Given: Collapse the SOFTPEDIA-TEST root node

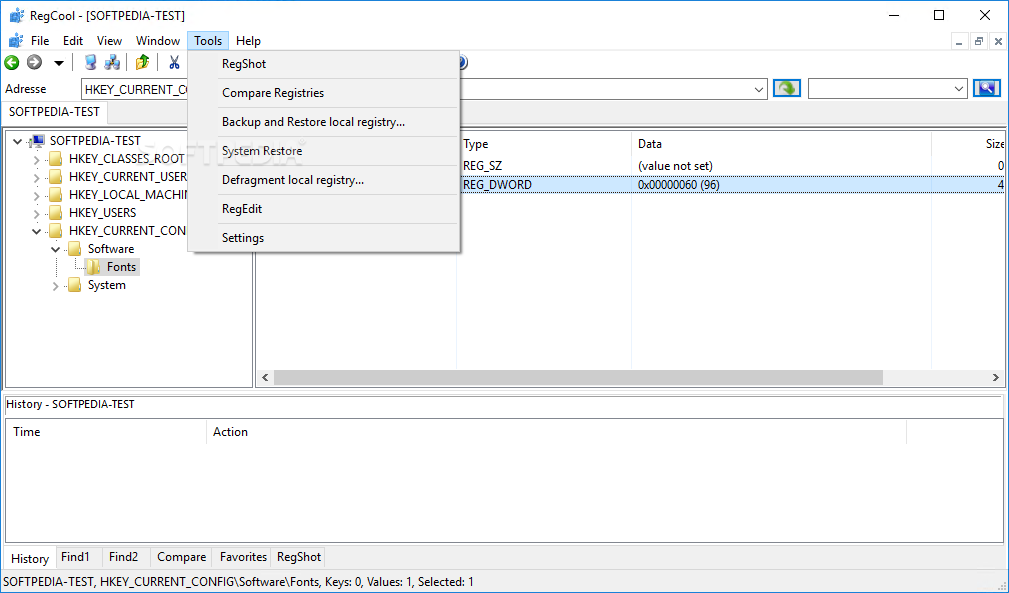Looking at the screenshot, I should point(17,141).
